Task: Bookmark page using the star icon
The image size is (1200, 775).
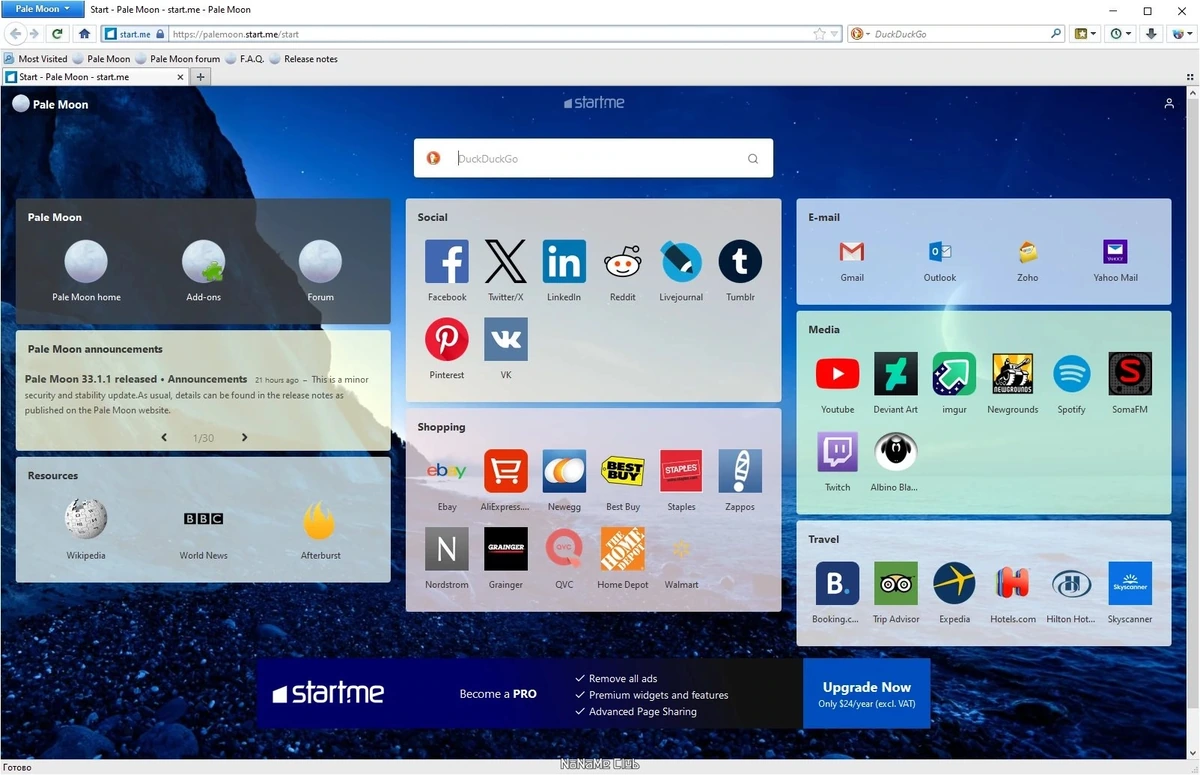Action: coord(820,34)
